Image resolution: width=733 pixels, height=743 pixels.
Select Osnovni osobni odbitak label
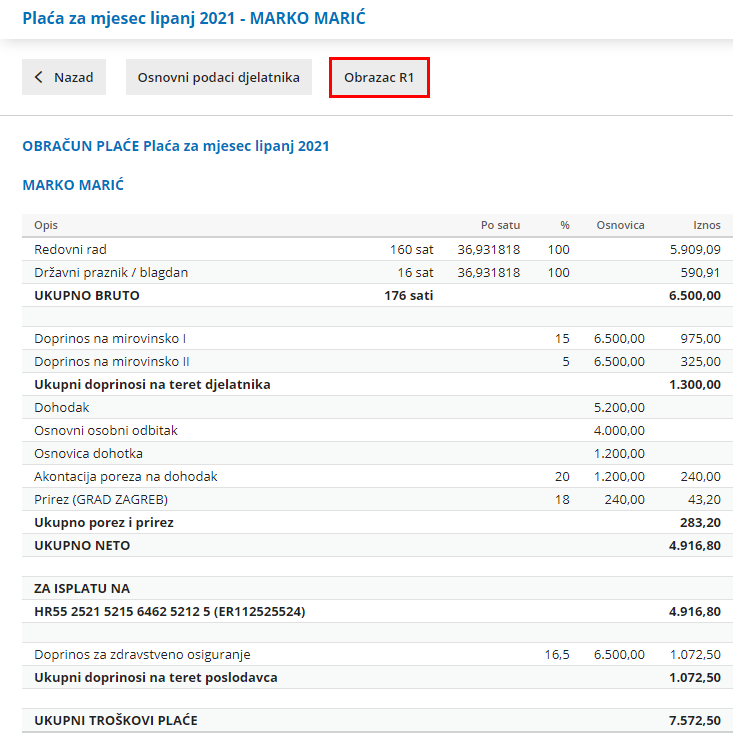(106, 430)
